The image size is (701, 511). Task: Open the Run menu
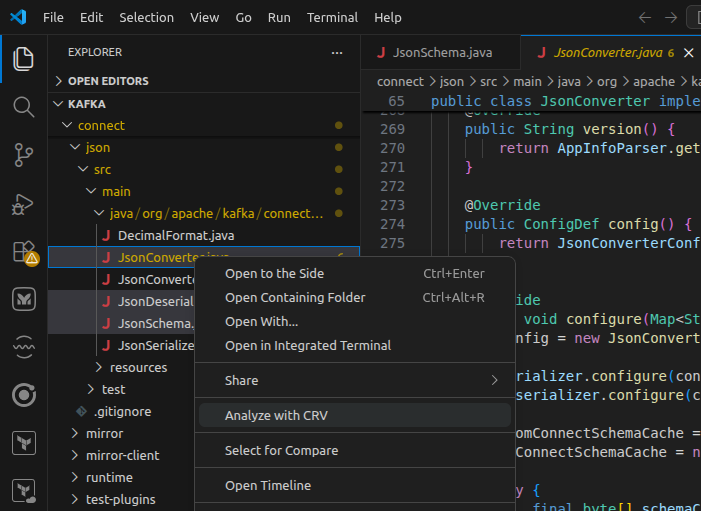(279, 17)
